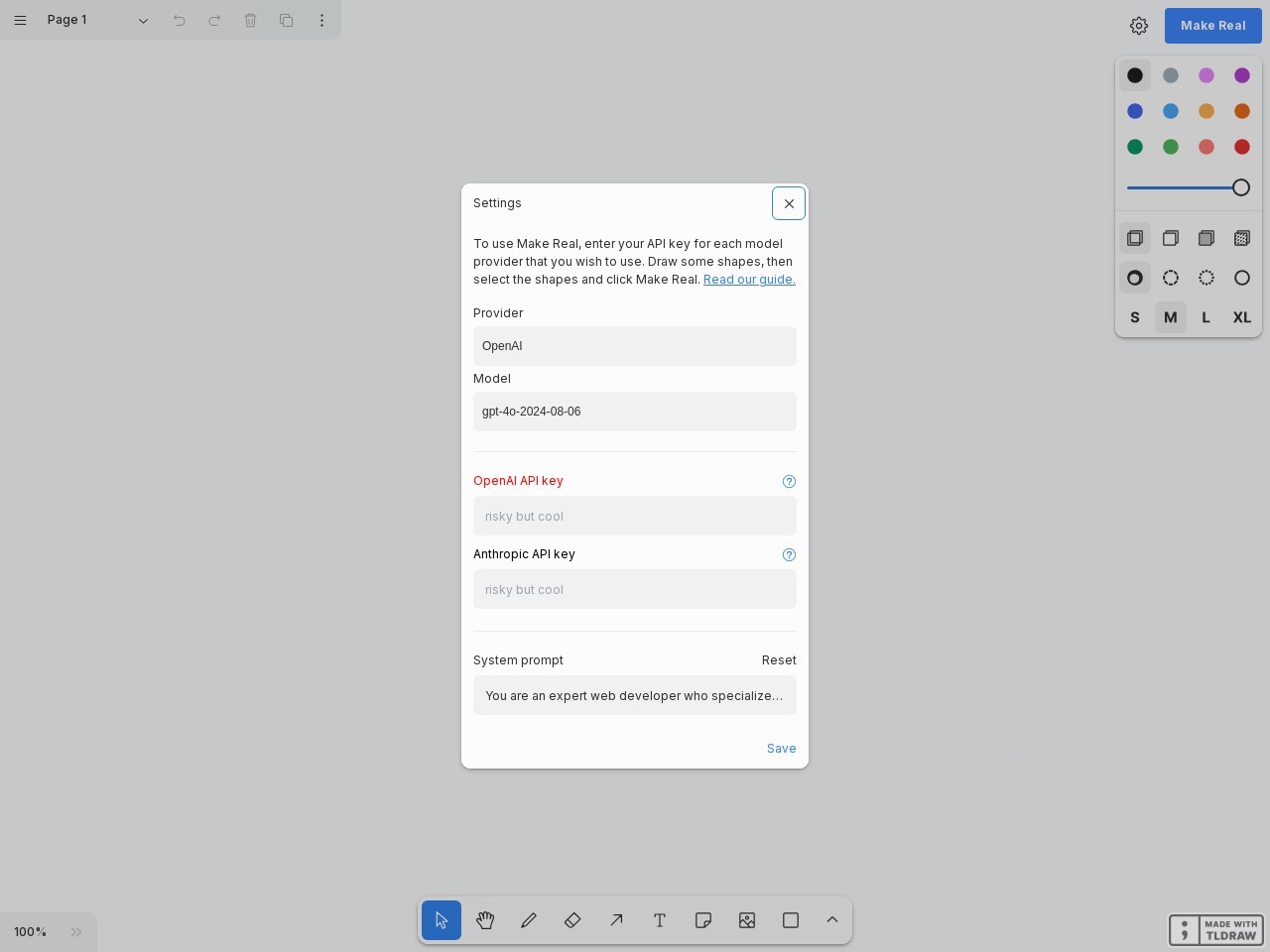Image resolution: width=1270 pixels, height=952 pixels.
Task: Save the settings
Action: tap(781, 749)
